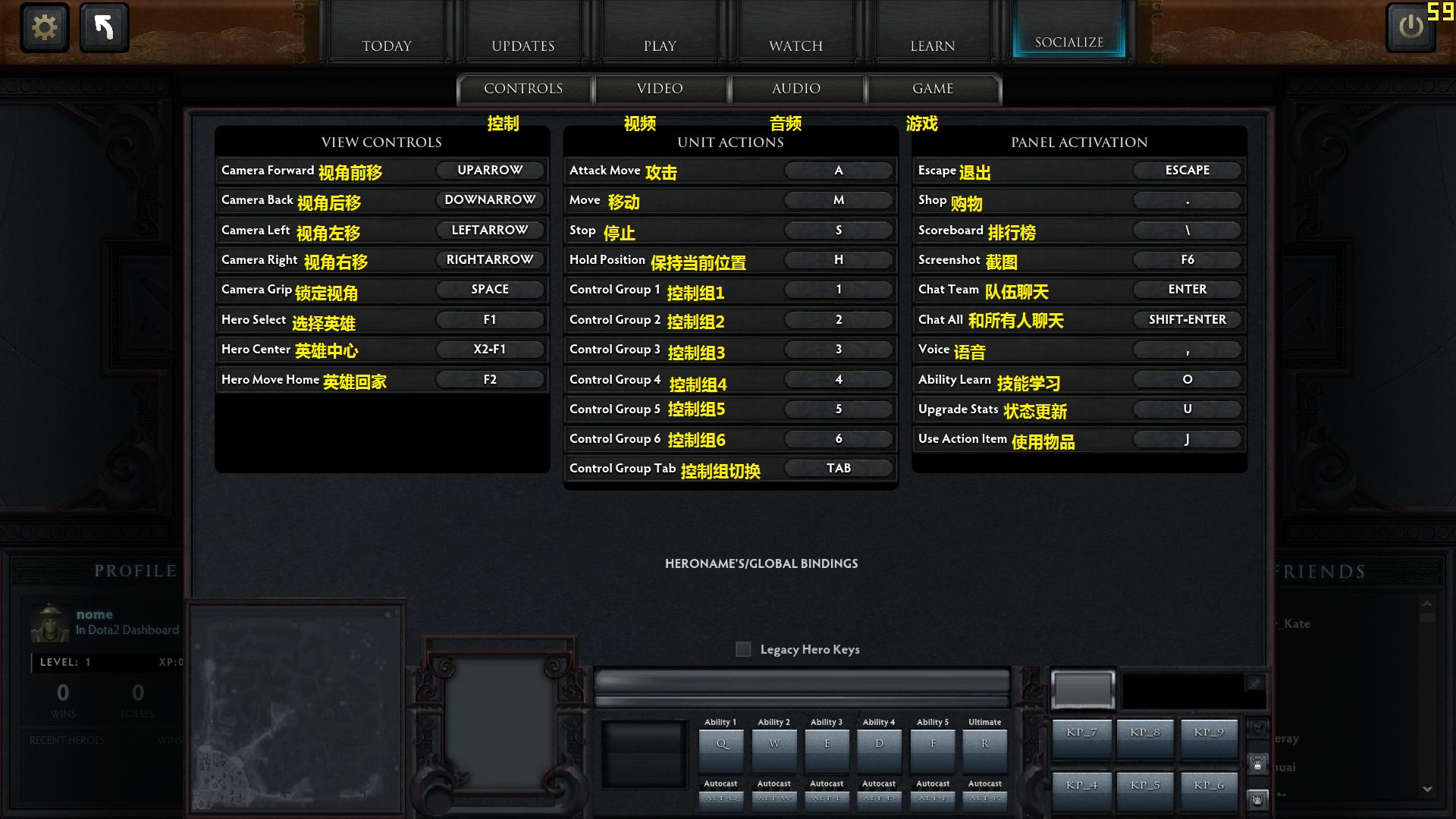The image size is (1456, 819).
Task: Open the GAME settings tab
Action: (933, 89)
